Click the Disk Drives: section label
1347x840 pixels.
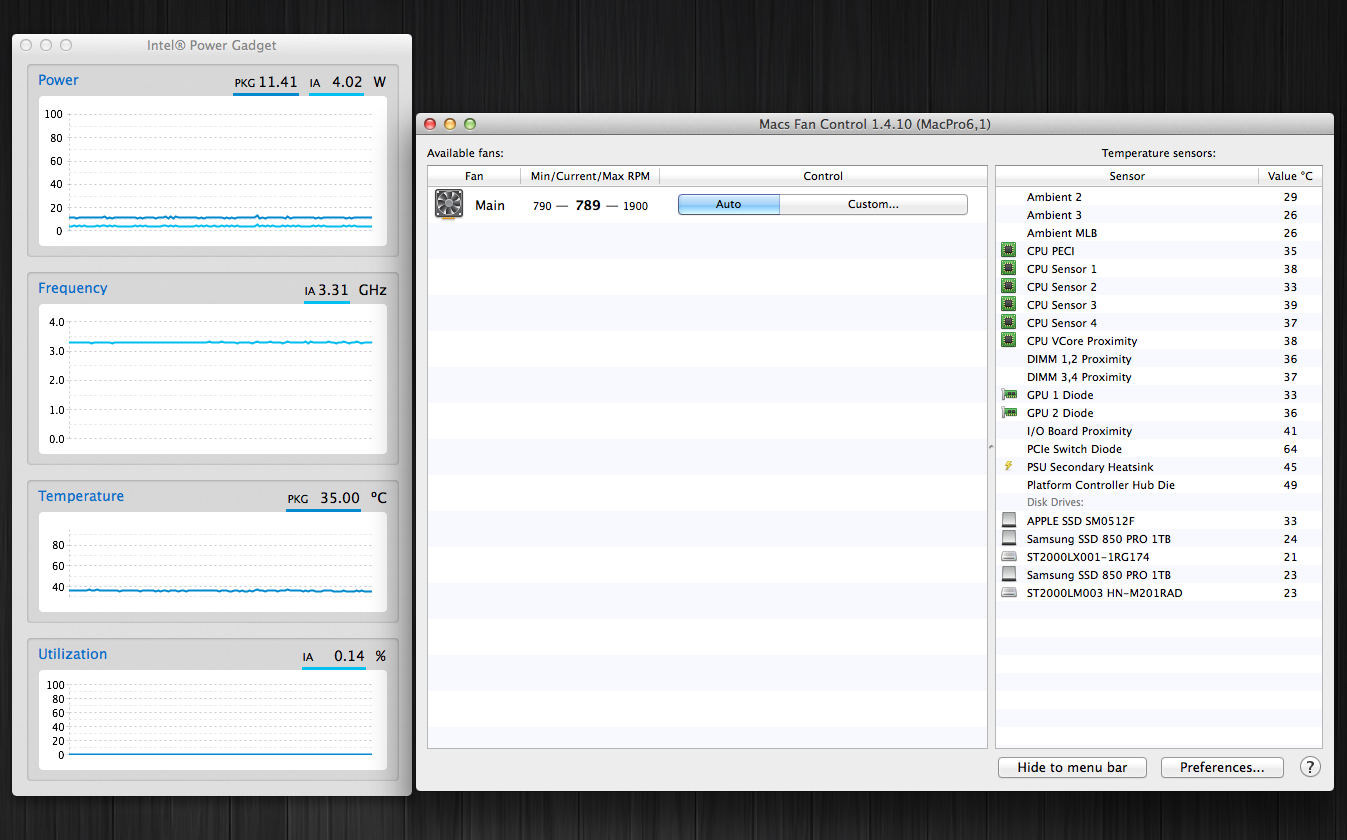click(x=1055, y=502)
